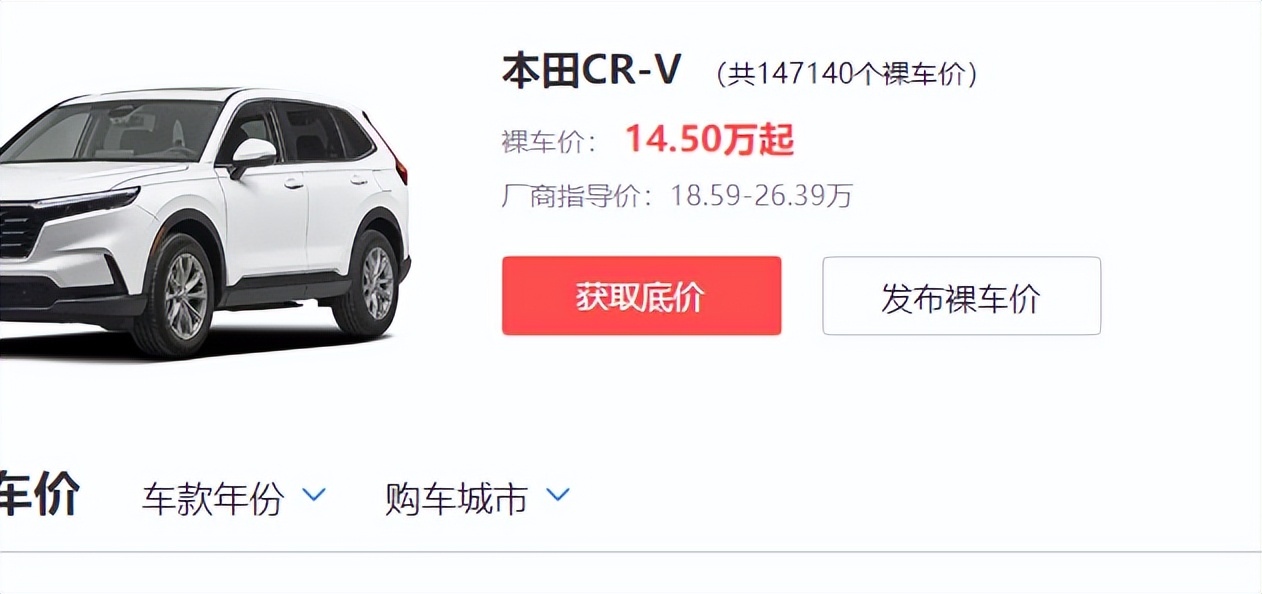Image resolution: width=1262 pixels, height=594 pixels.
Task: Open the 车款年份 filter dropdown
Action: pos(234,497)
